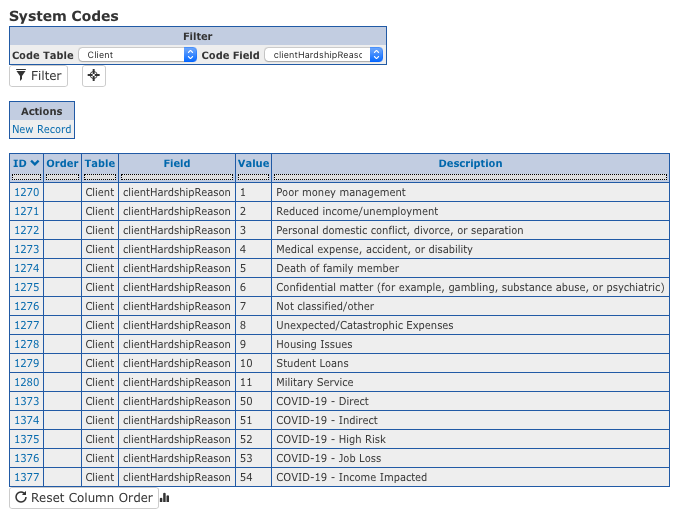Screen dimensions: 696x523
Task: Click the Order column filter field
Action: click(62, 177)
